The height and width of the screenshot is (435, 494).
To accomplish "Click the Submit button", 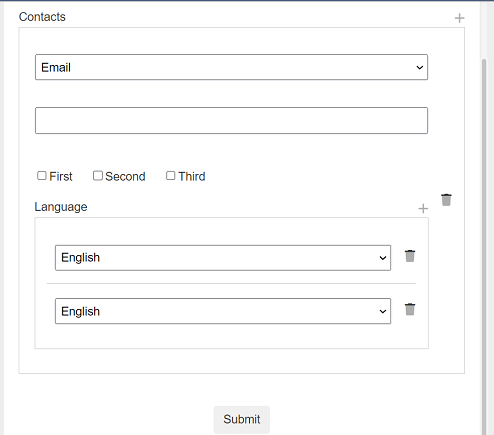I will (242, 419).
